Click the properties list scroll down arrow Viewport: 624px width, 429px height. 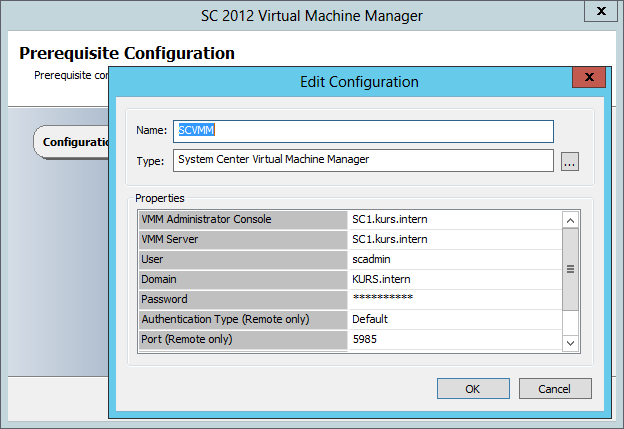tap(570, 343)
